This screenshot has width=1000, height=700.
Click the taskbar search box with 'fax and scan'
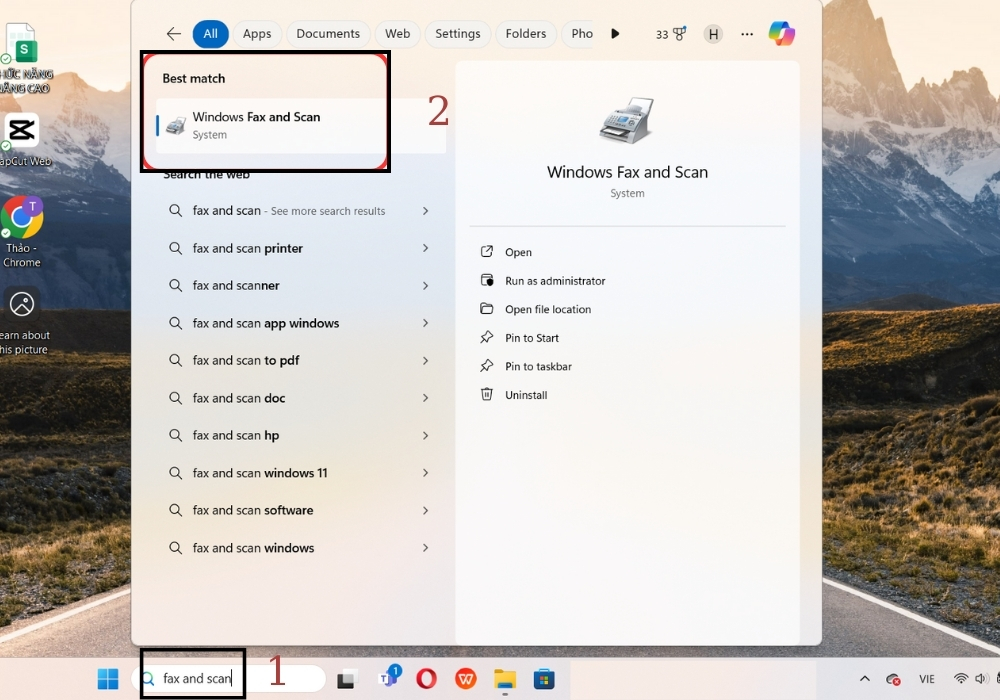click(230, 679)
